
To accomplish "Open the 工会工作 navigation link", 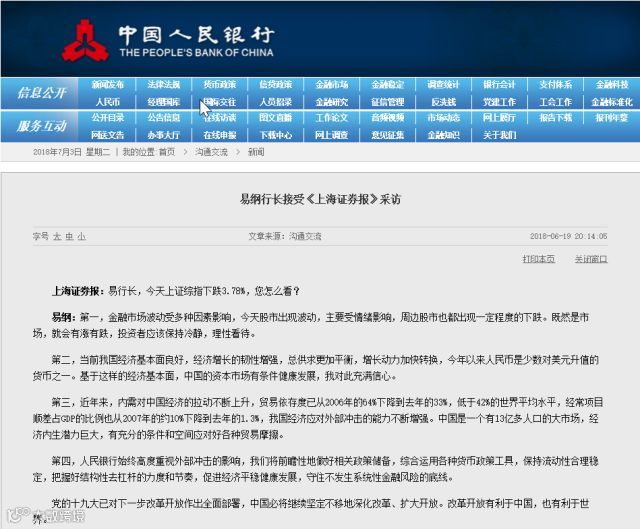I will click(x=556, y=102).
